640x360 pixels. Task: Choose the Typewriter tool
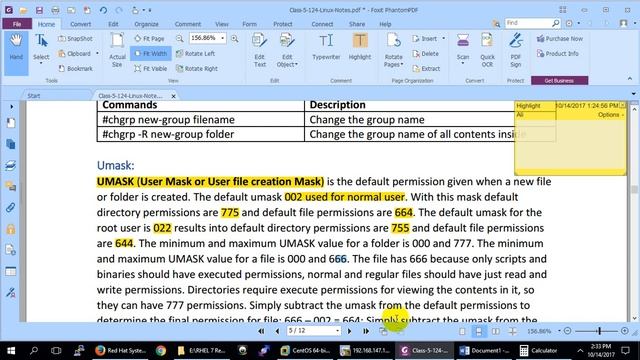(x=326, y=47)
